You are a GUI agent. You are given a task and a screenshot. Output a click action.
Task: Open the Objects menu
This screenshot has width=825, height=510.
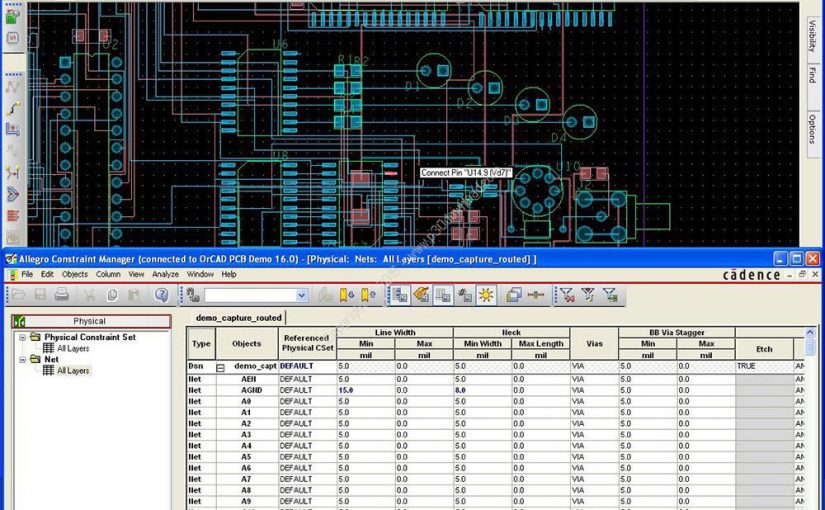(75, 274)
